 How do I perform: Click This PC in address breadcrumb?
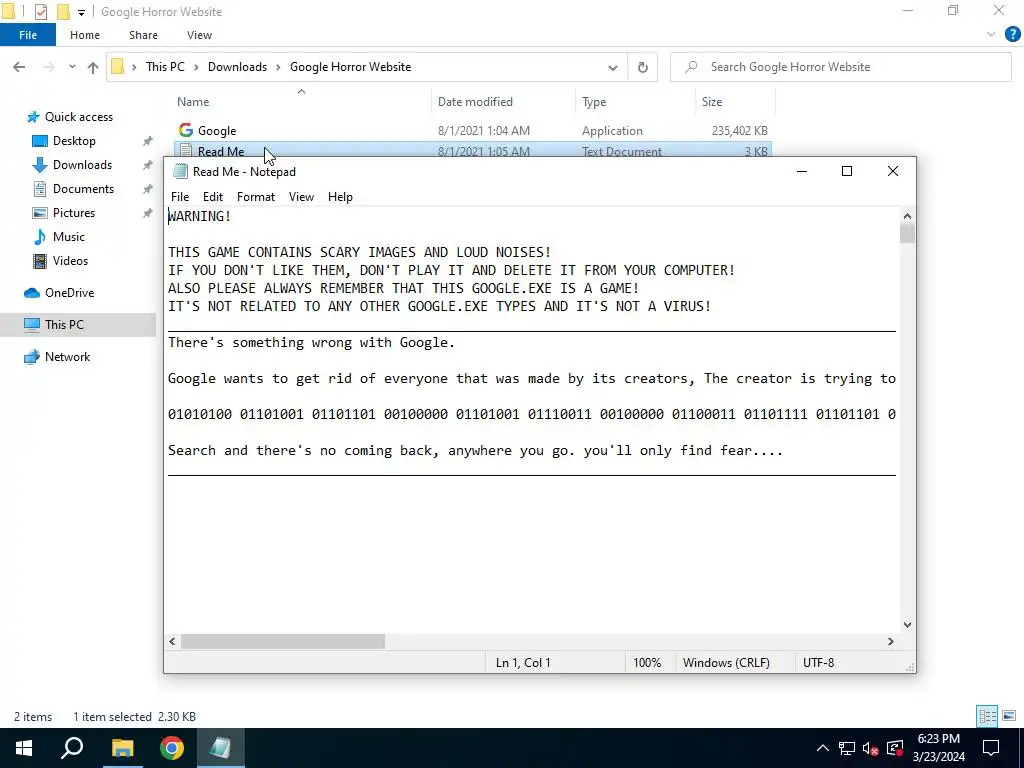[165, 67]
